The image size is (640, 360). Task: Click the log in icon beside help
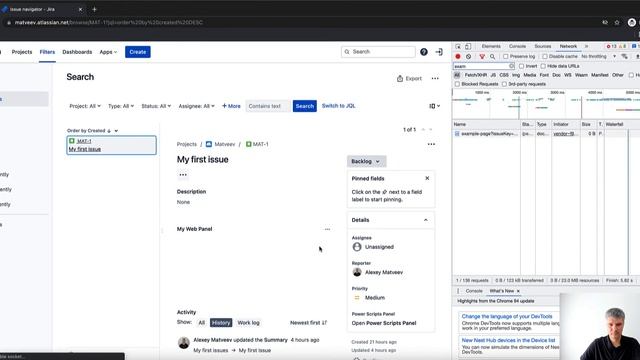click(439, 52)
